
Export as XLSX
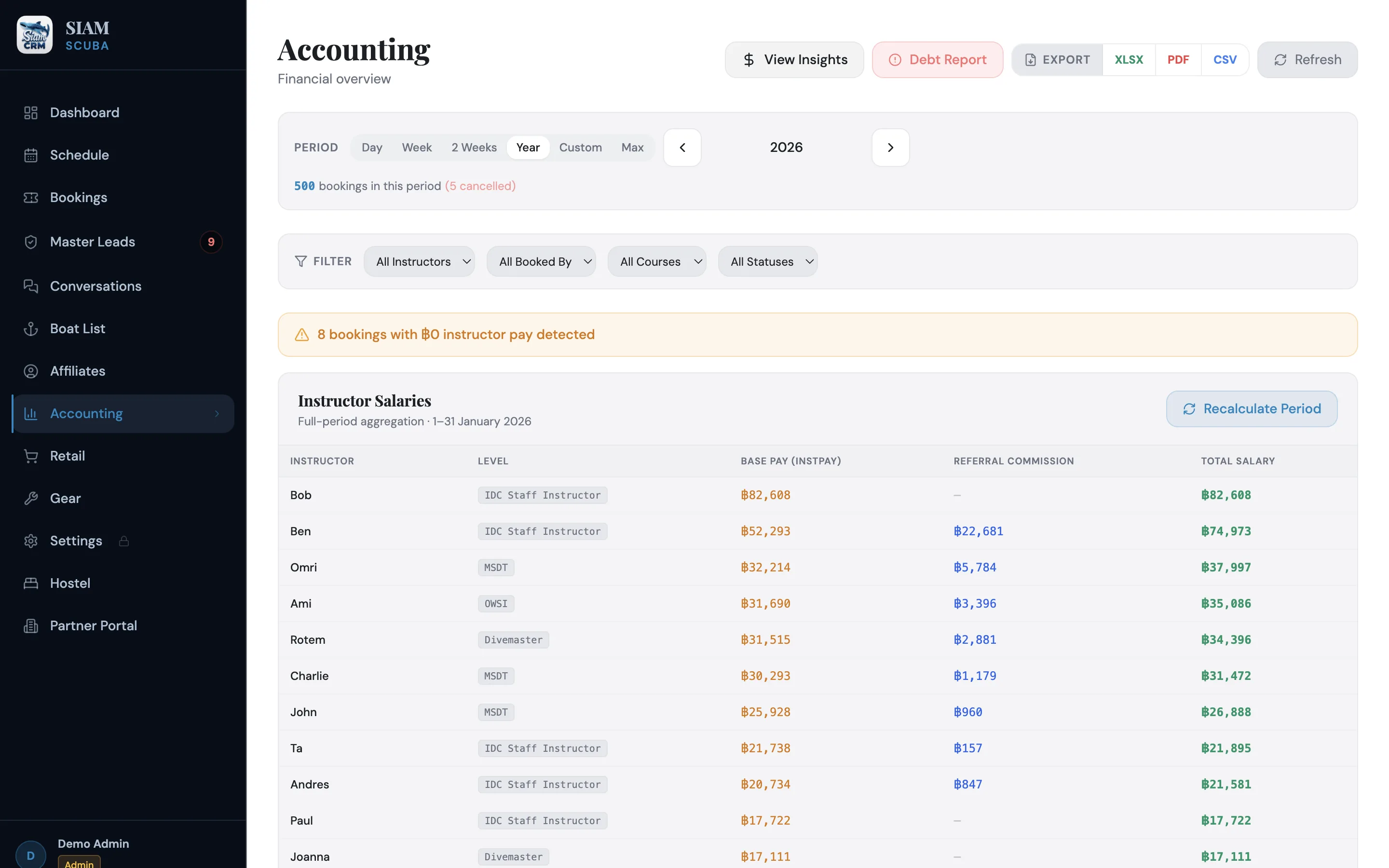pyautogui.click(x=1129, y=60)
